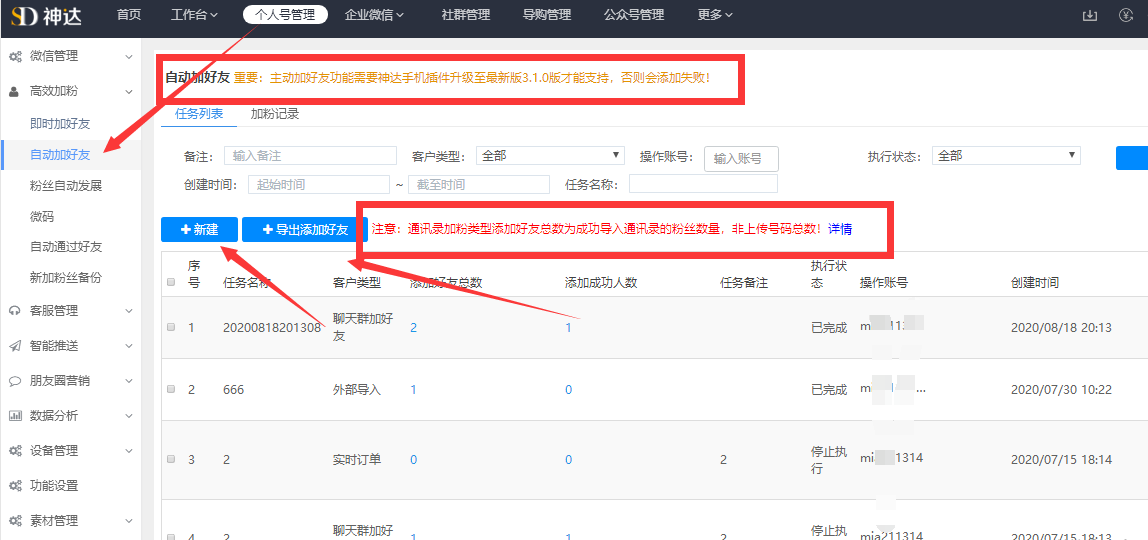Go to 首页 in top navigation
The width and height of the screenshot is (1148, 540).
click(129, 15)
